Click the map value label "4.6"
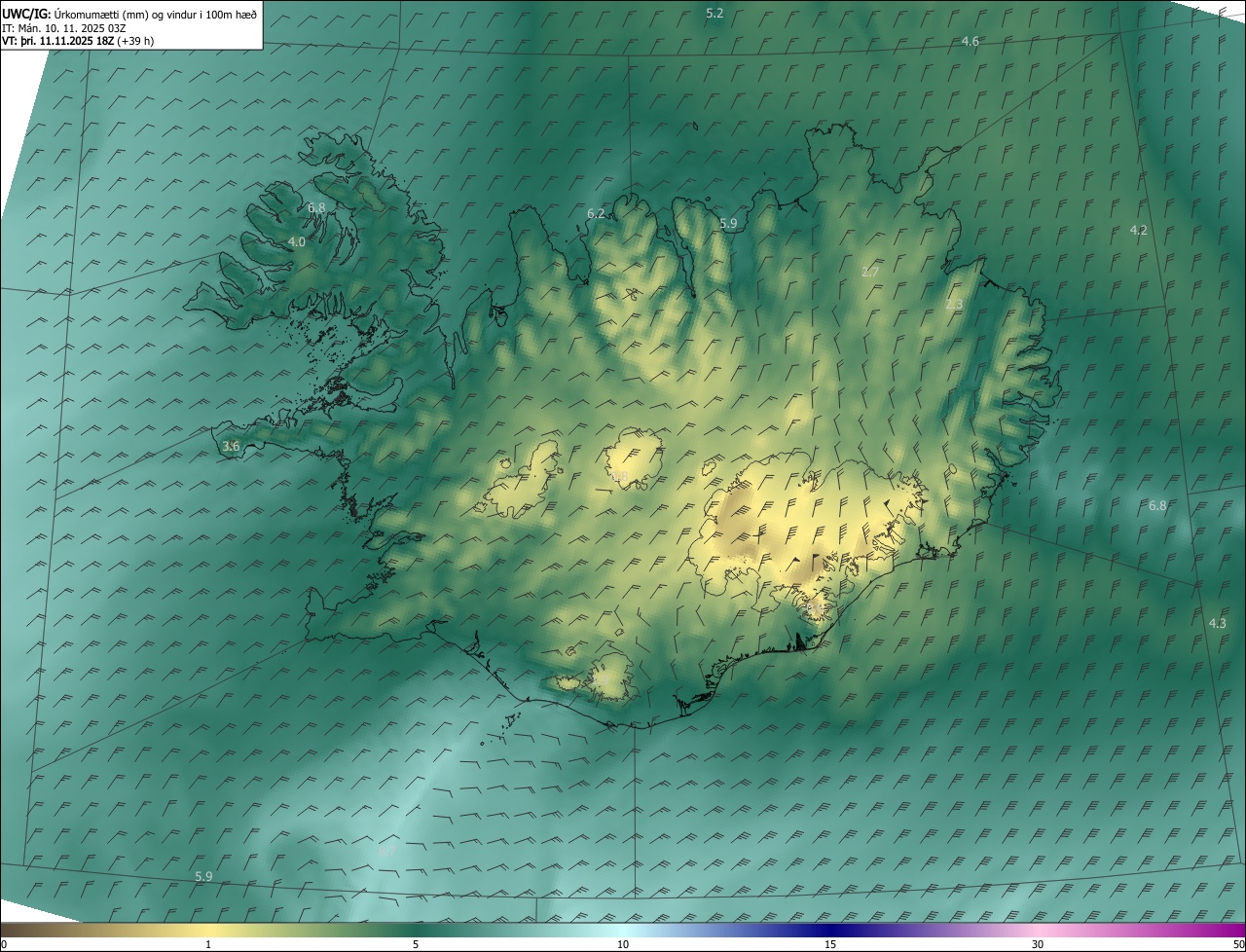This screenshot has width=1246, height=952. point(971,41)
